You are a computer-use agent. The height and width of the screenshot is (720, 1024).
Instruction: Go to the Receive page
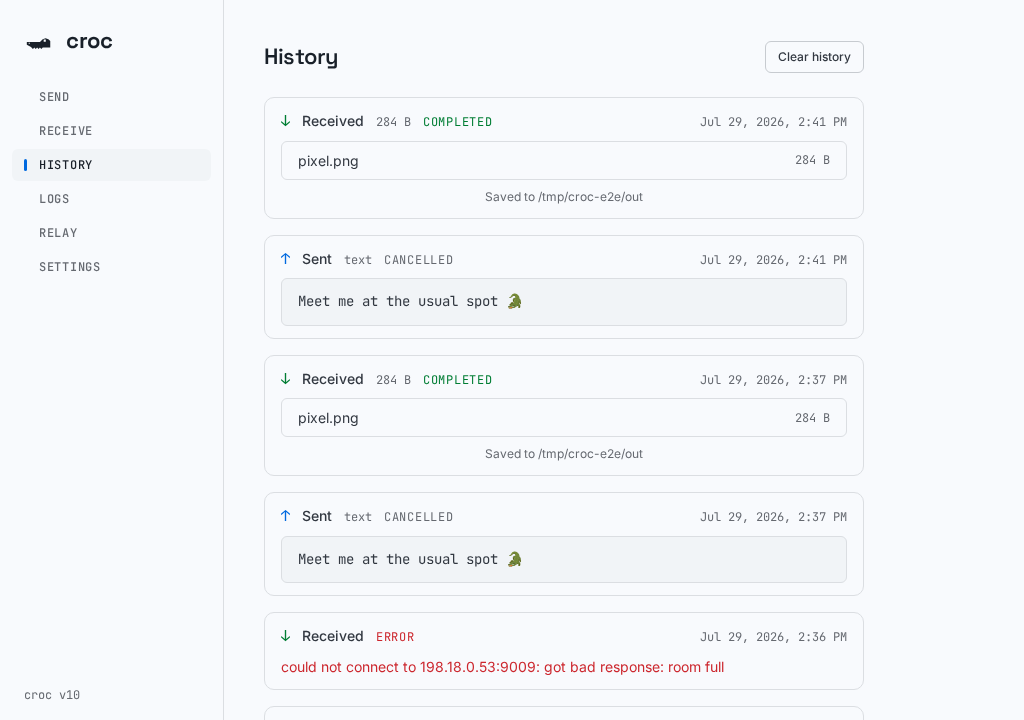111,131
